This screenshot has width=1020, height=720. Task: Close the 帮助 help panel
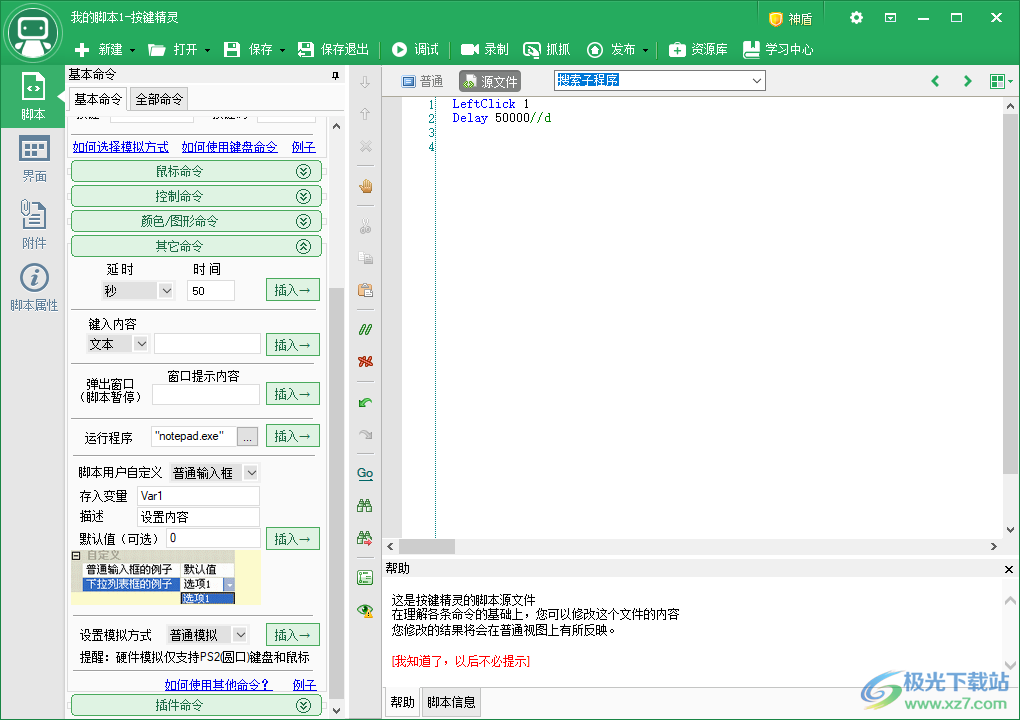[1008, 569]
